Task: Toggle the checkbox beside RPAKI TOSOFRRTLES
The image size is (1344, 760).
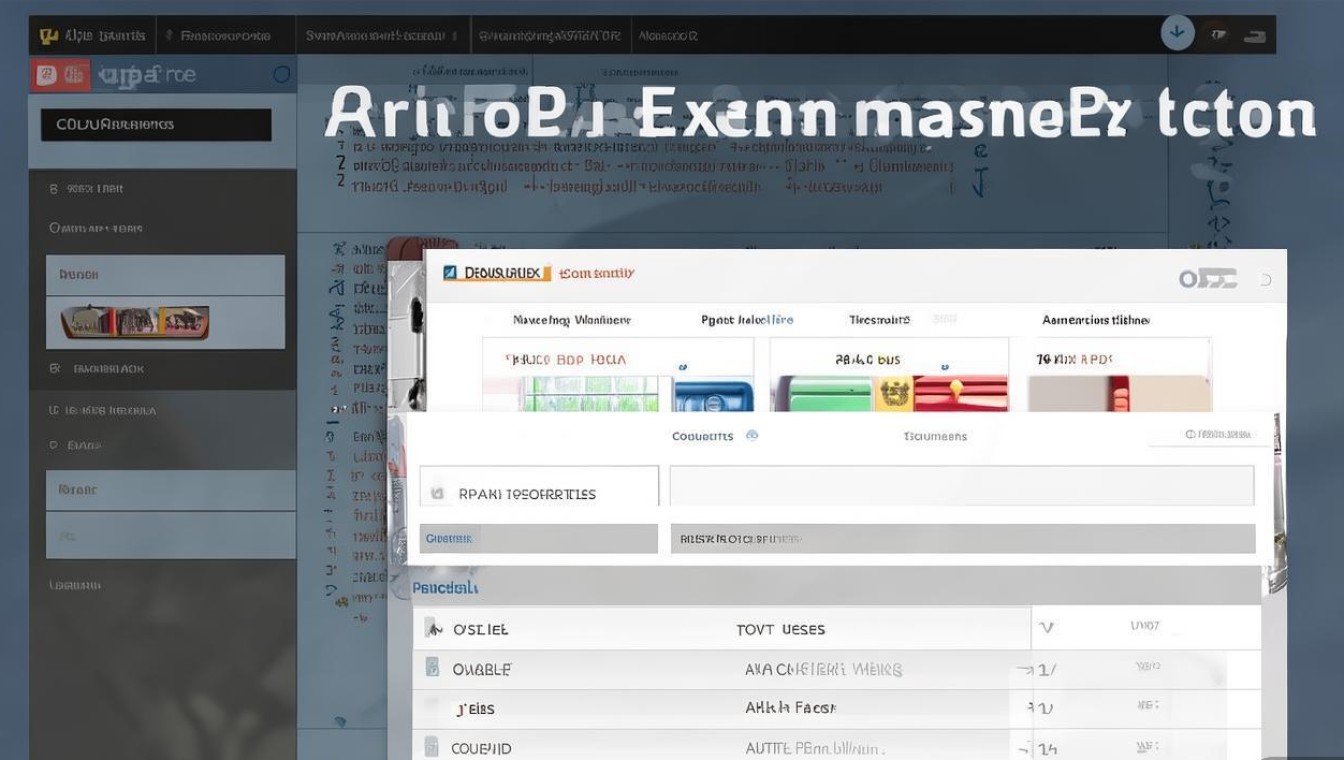Action: tap(437, 493)
